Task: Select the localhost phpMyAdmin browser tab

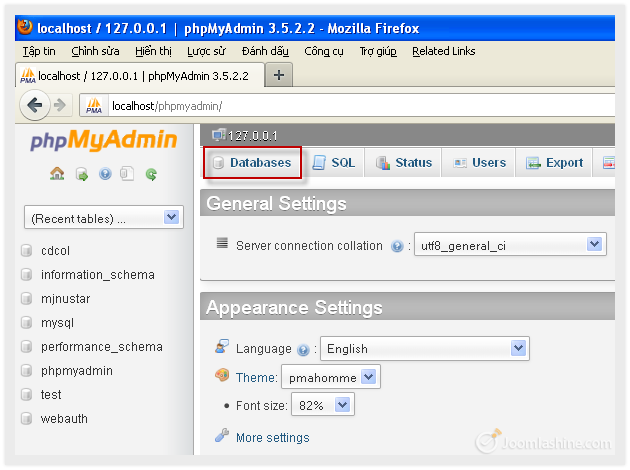Action: (x=140, y=75)
